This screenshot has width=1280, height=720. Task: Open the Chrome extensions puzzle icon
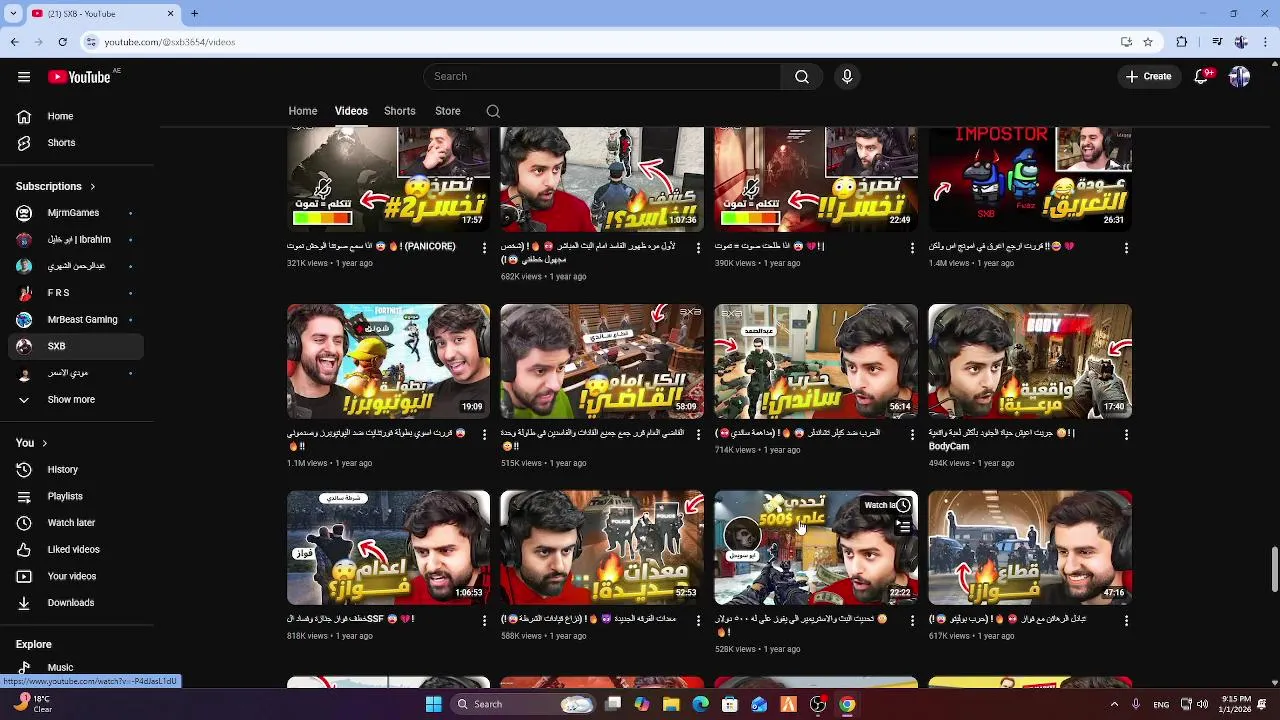pyautogui.click(x=1182, y=42)
